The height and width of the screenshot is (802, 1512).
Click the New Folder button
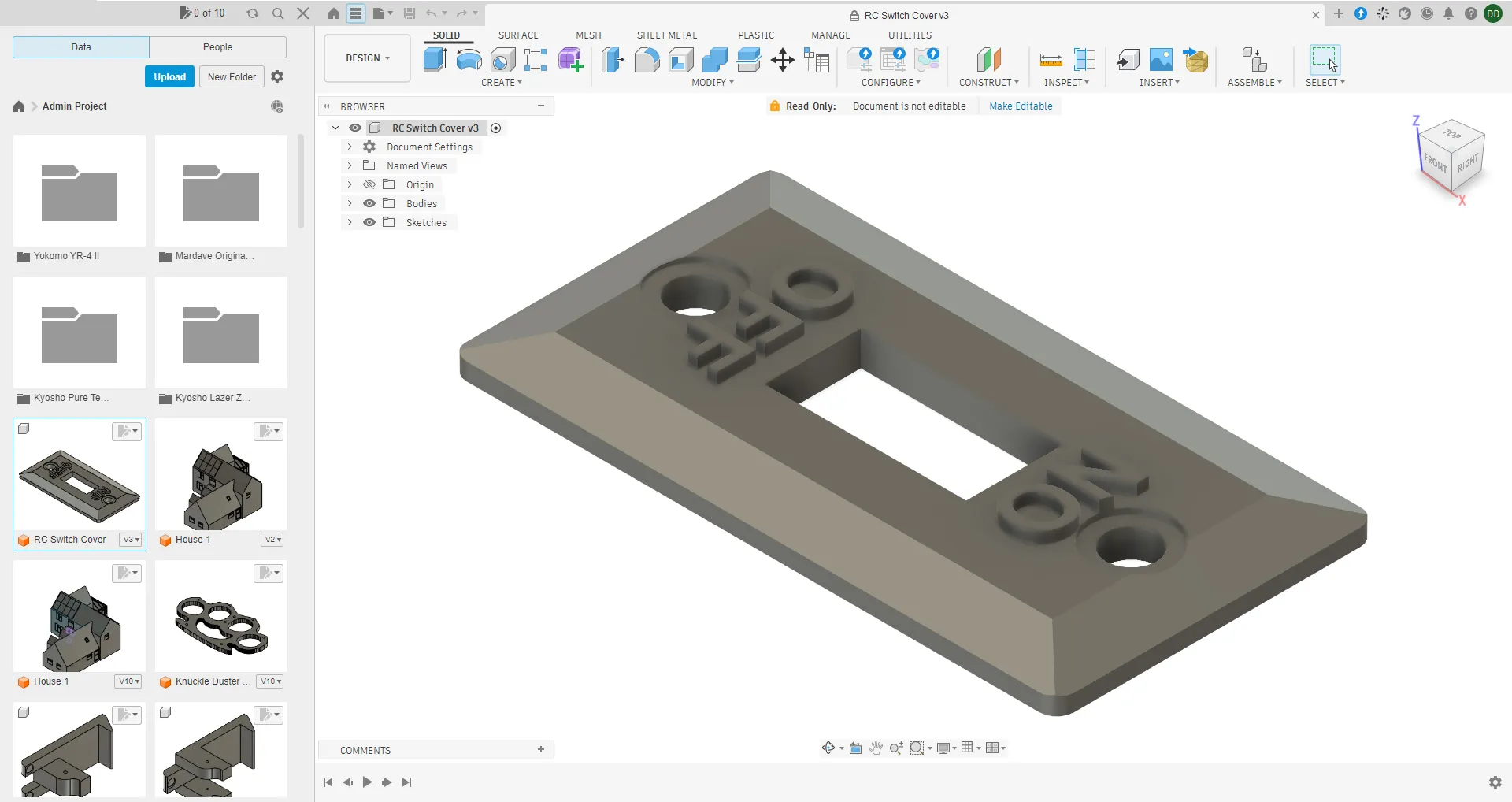tap(232, 76)
